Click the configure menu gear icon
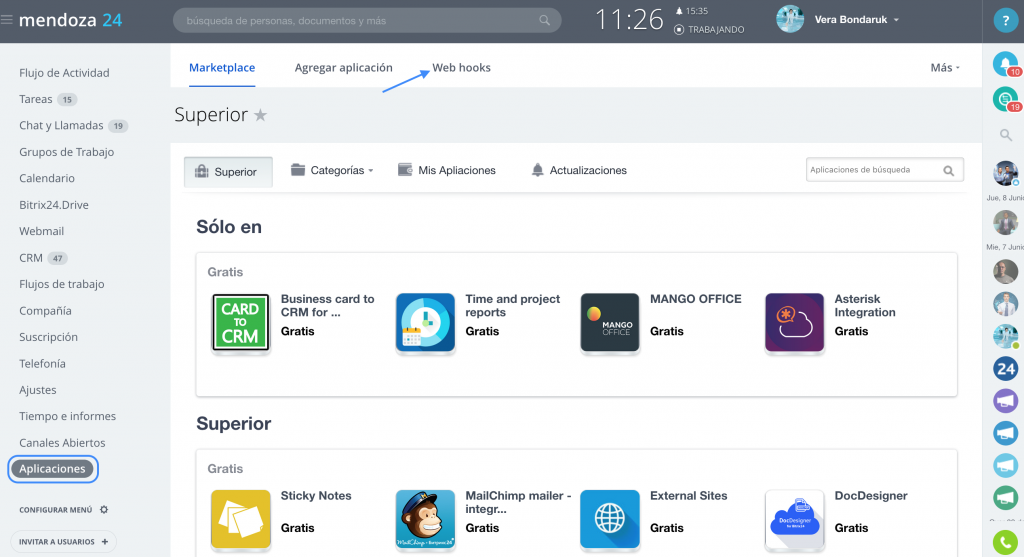1024x557 pixels. tap(104, 509)
